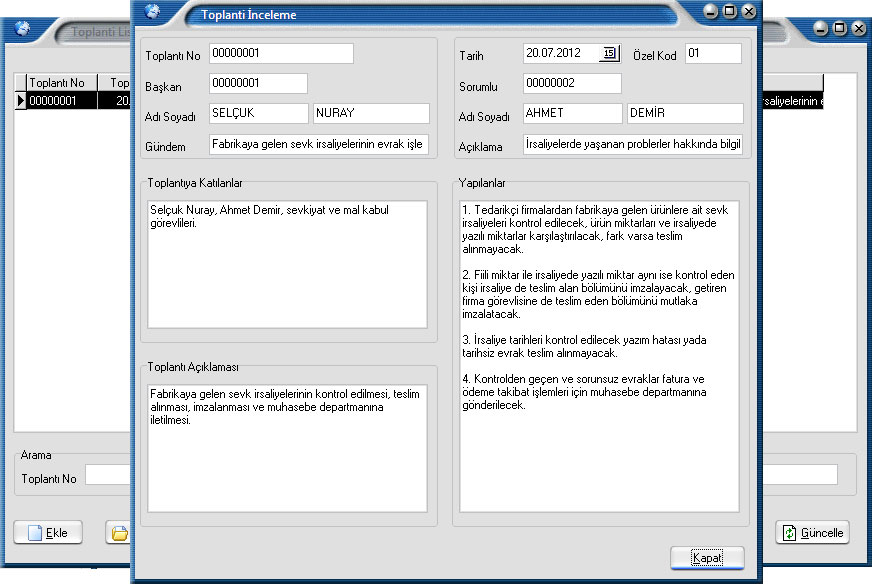Click the Başkan code field

click(259, 83)
